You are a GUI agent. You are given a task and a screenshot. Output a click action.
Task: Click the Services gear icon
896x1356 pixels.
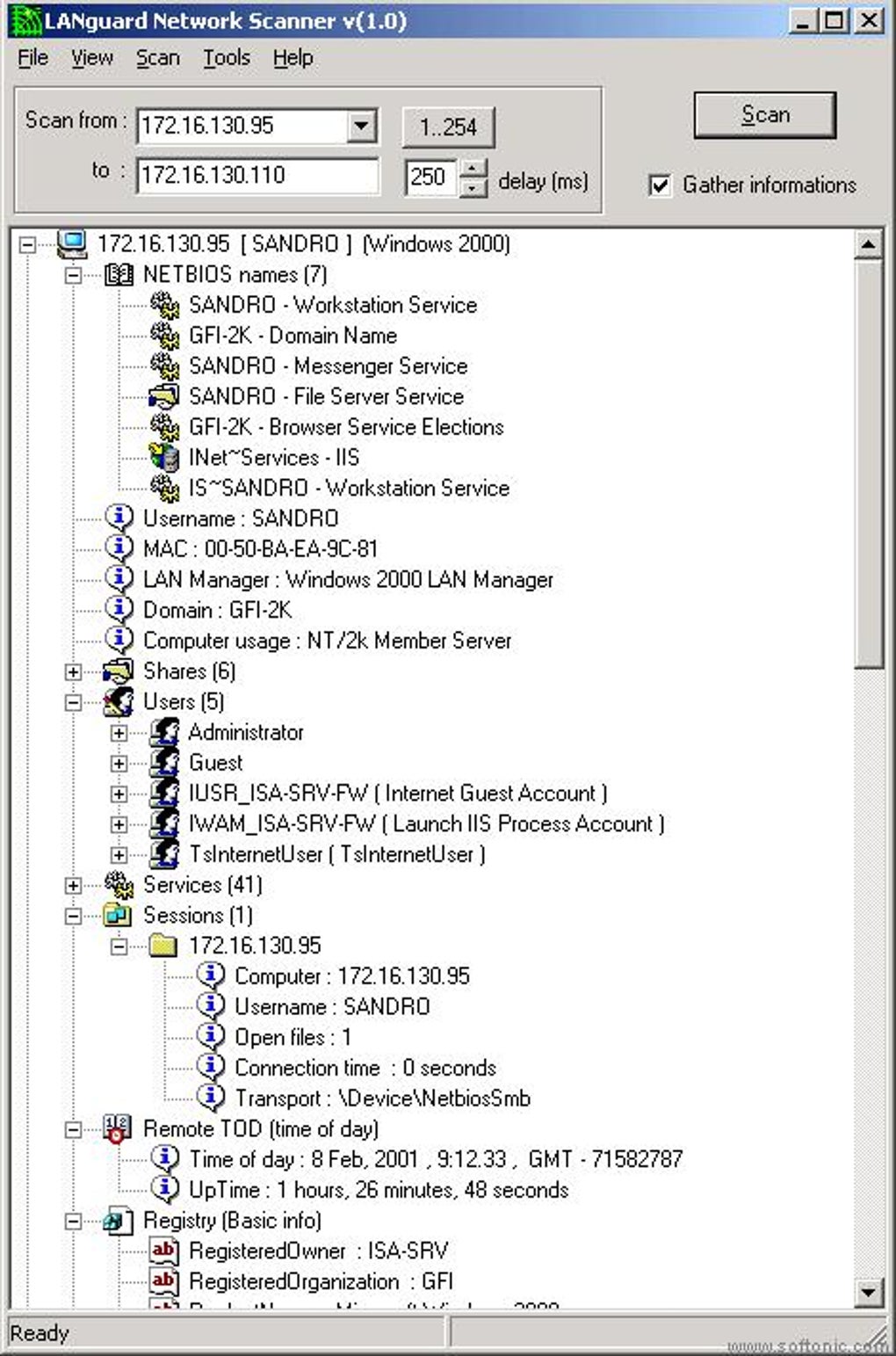119,884
